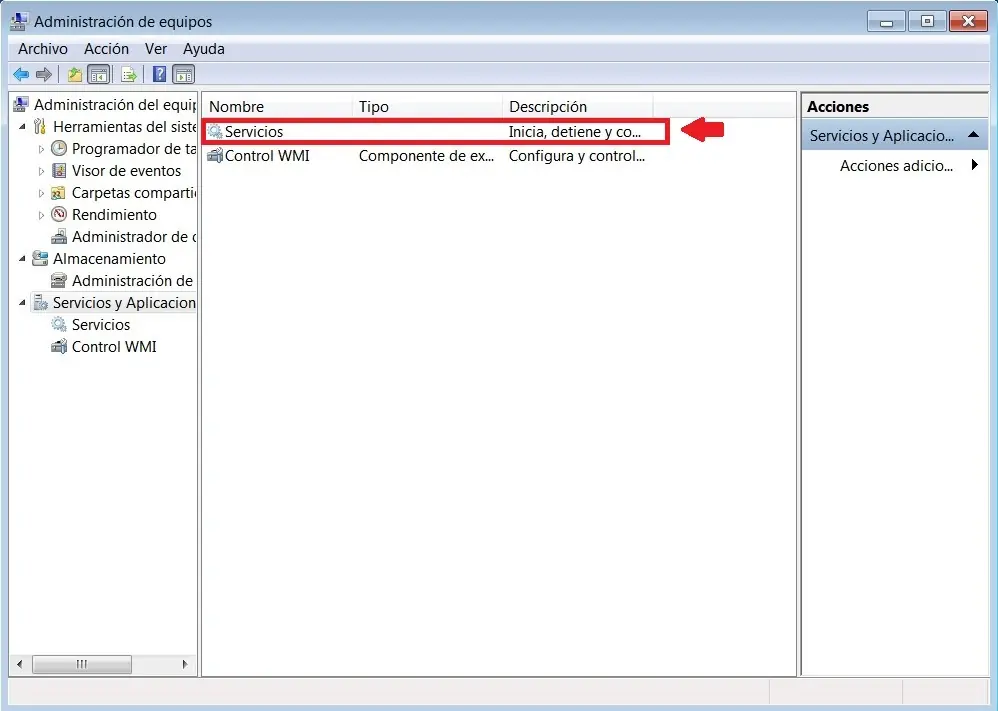Click the 'Inicia, detiene y co...' description cell
998x711 pixels.
point(575,132)
